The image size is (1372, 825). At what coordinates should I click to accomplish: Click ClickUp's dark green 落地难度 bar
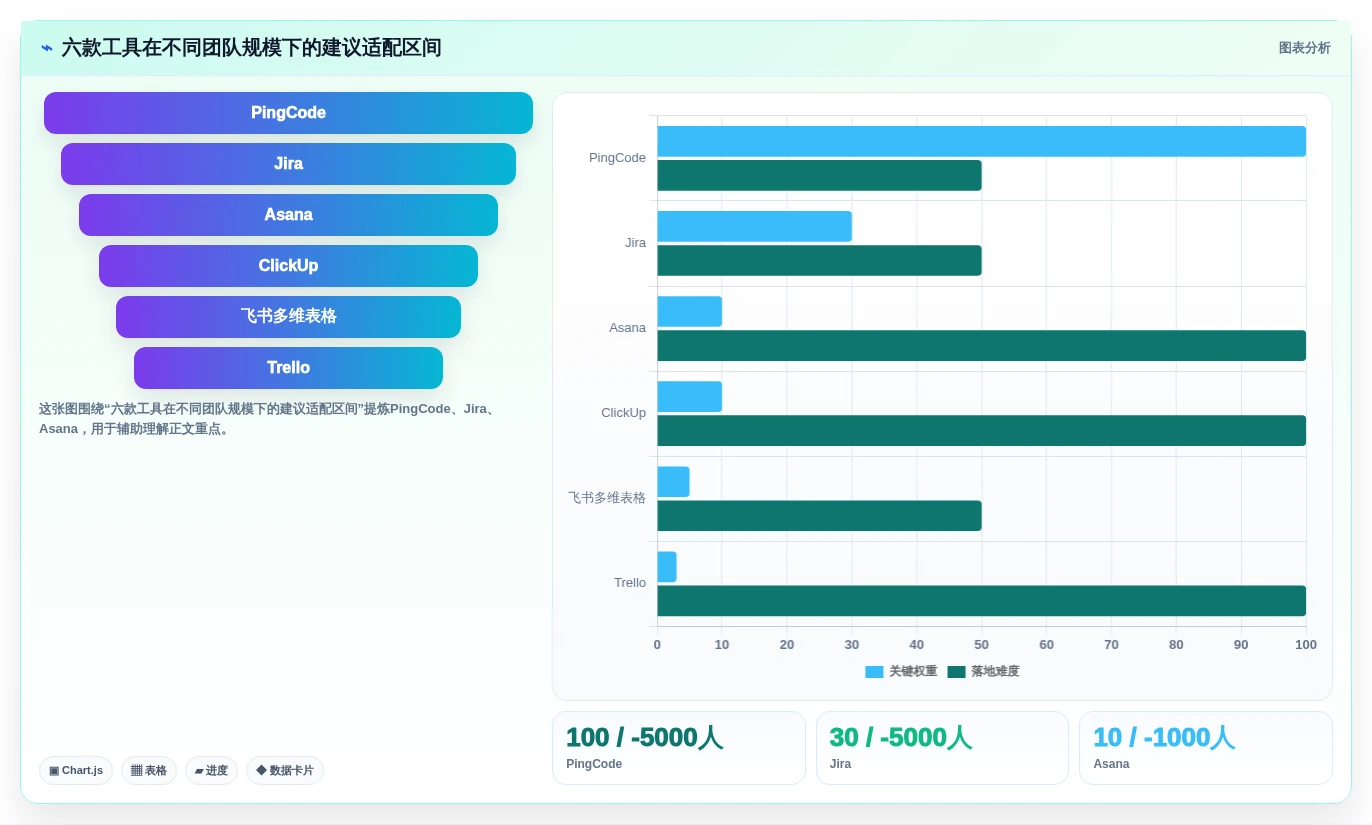pyautogui.click(x=981, y=430)
